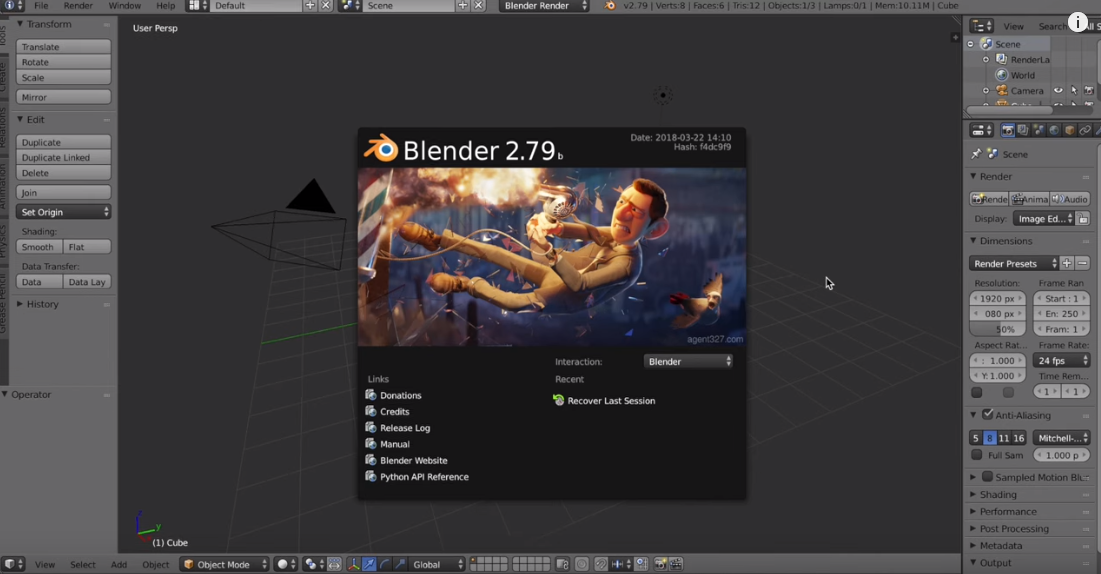Image resolution: width=1101 pixels, height=574 pixels.
Task: Click the Blender logo in splash screen
Action: [x=381, y=148]
